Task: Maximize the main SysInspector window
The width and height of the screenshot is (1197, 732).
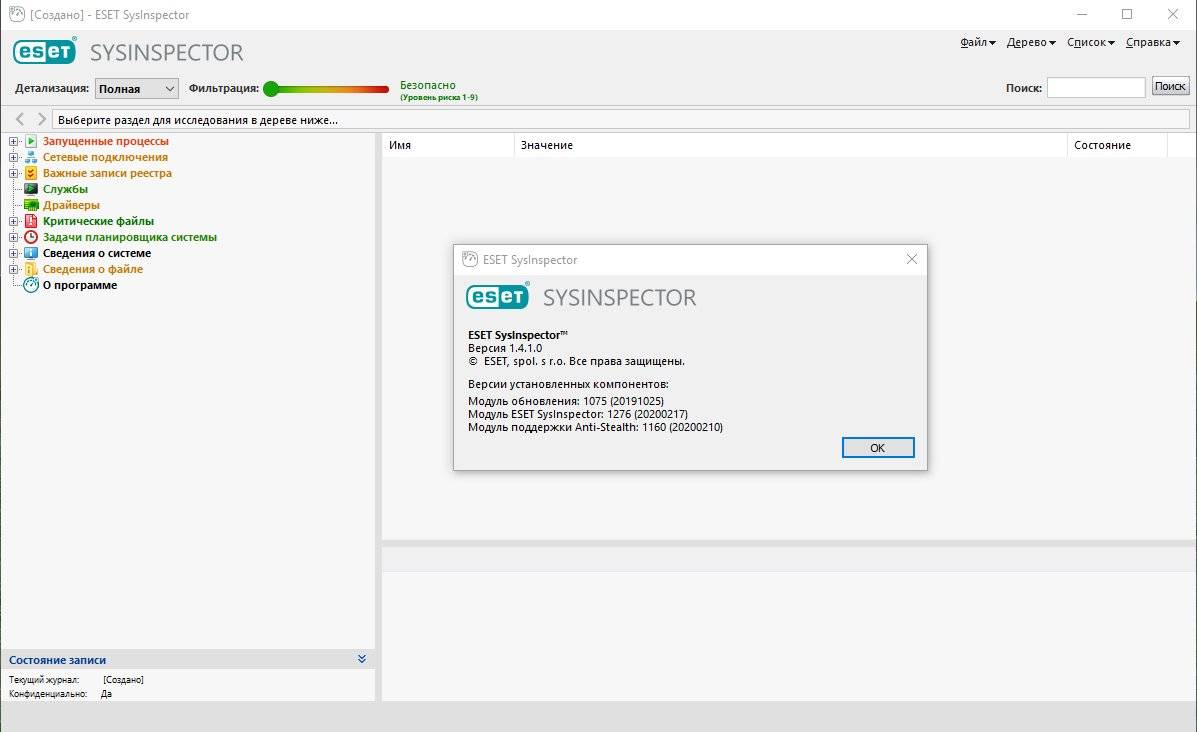Action: tap(1127, 15)
